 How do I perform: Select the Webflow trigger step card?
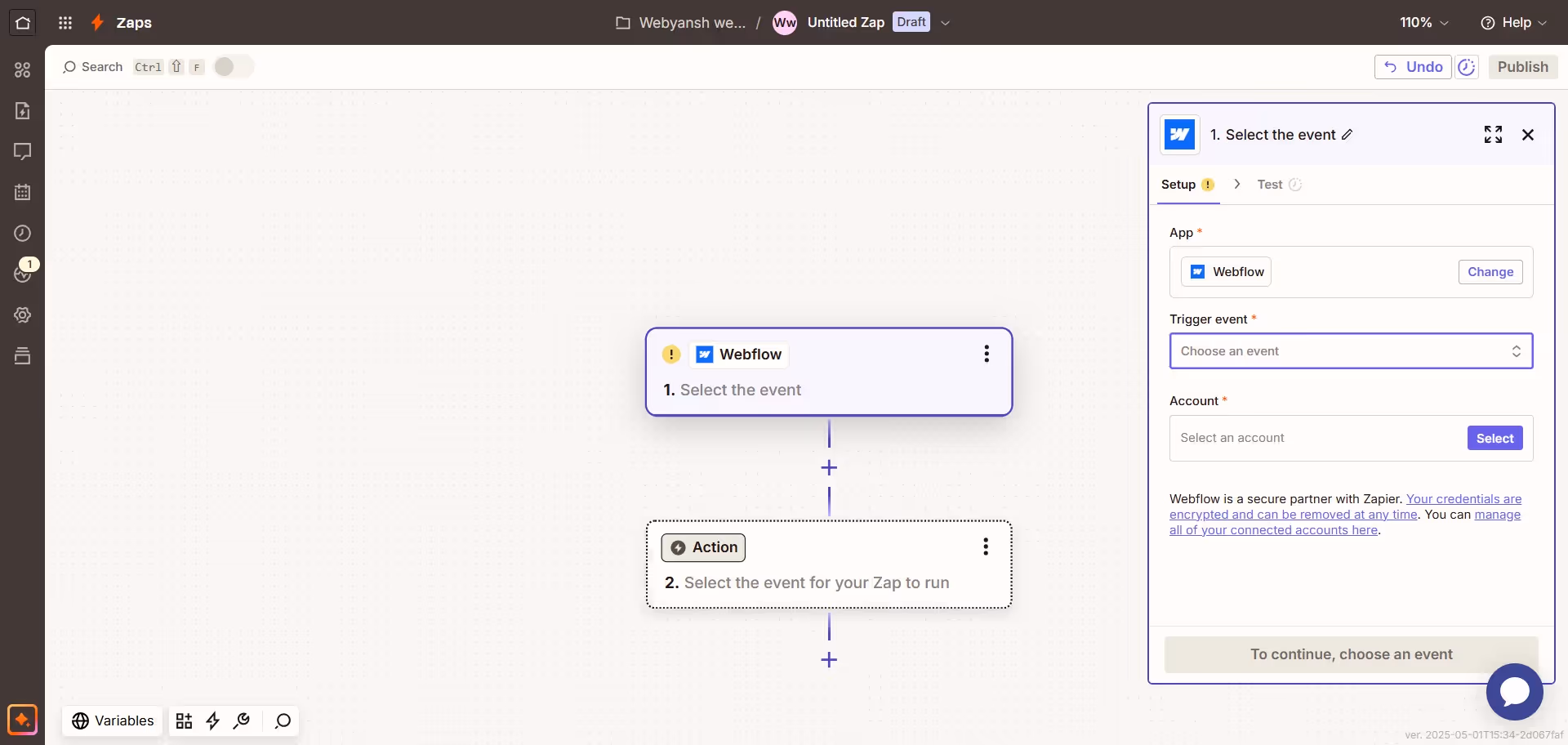(x=829, y=372)
